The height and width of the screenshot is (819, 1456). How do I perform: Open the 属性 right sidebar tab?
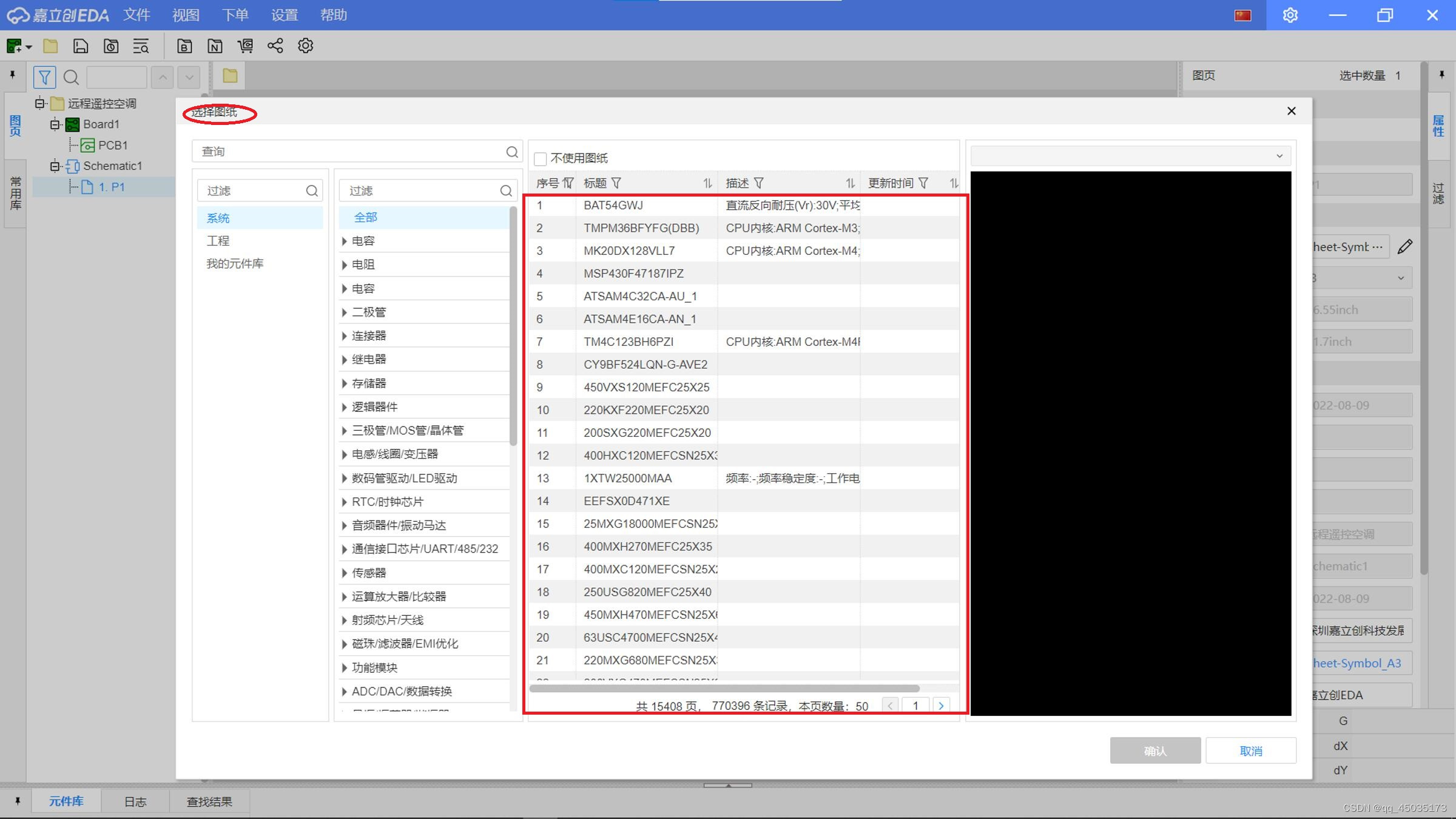(1439, 126)
